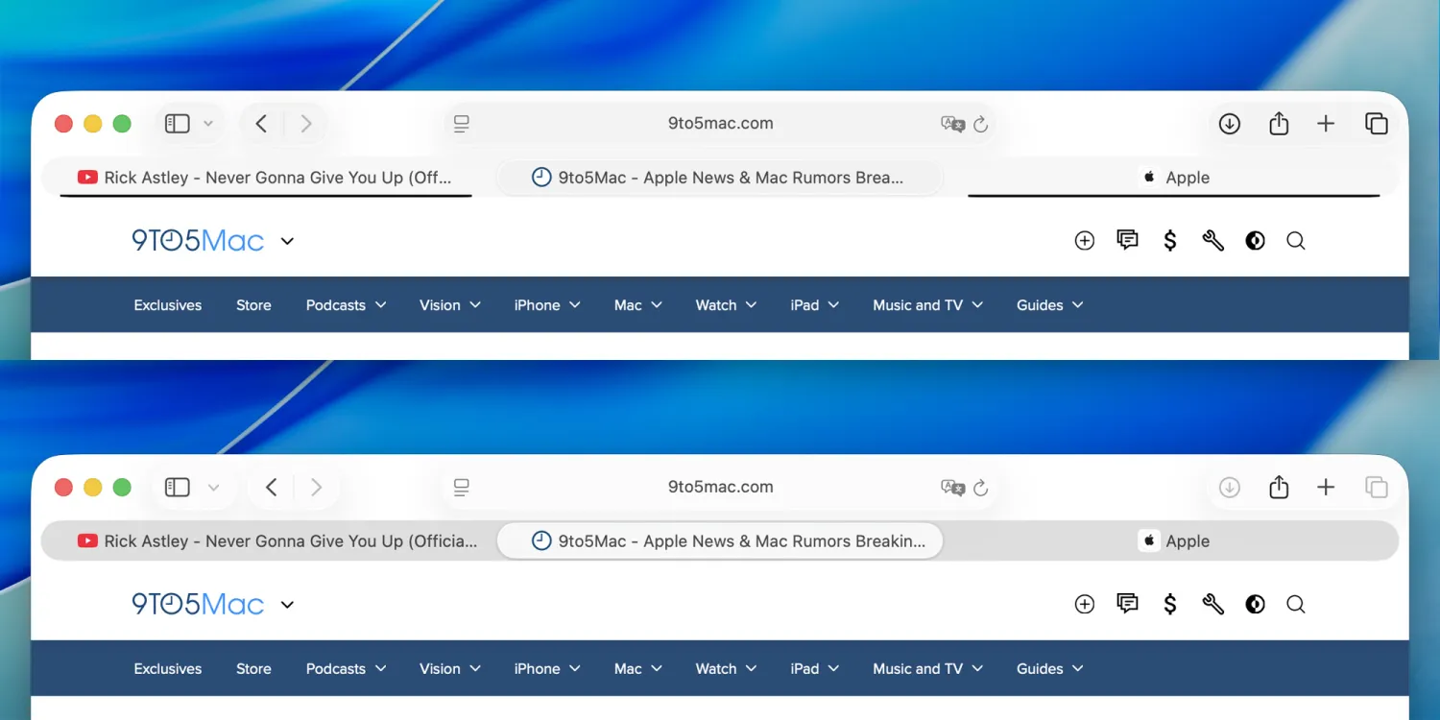This screenshot has width=1440, height=720.
Task: Open the Exclusives section link
Action: [167, 304]
